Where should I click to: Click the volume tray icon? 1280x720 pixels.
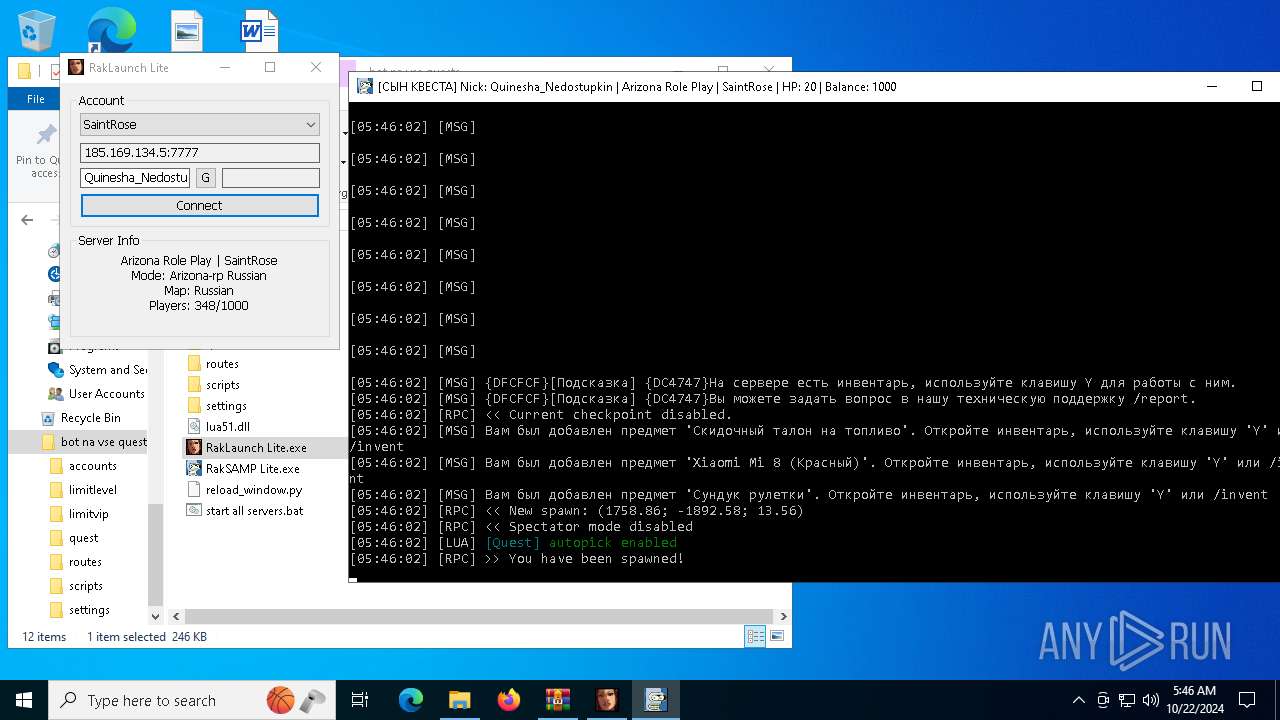1150,700
